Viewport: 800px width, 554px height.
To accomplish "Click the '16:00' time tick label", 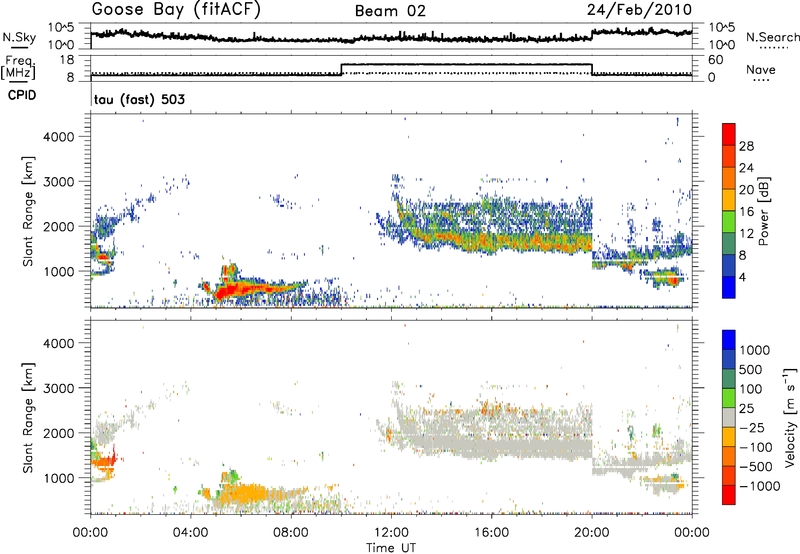I will (x=491, y=533).
